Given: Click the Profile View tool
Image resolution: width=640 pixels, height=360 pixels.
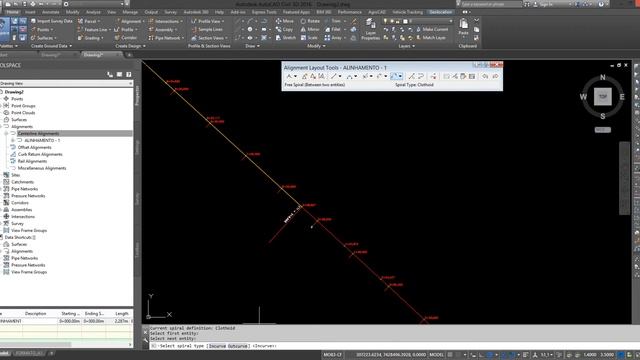Looking at the screenshot, I should 208,21.
